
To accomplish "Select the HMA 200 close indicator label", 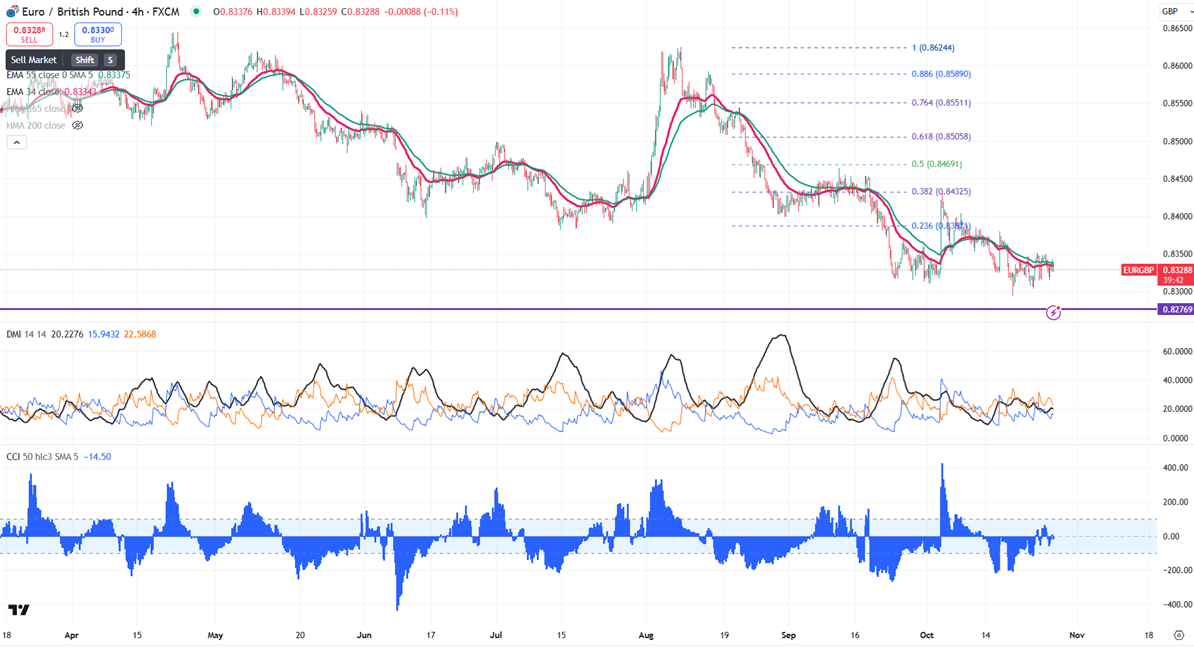I will pyautogui.click(x=36, y=125).
